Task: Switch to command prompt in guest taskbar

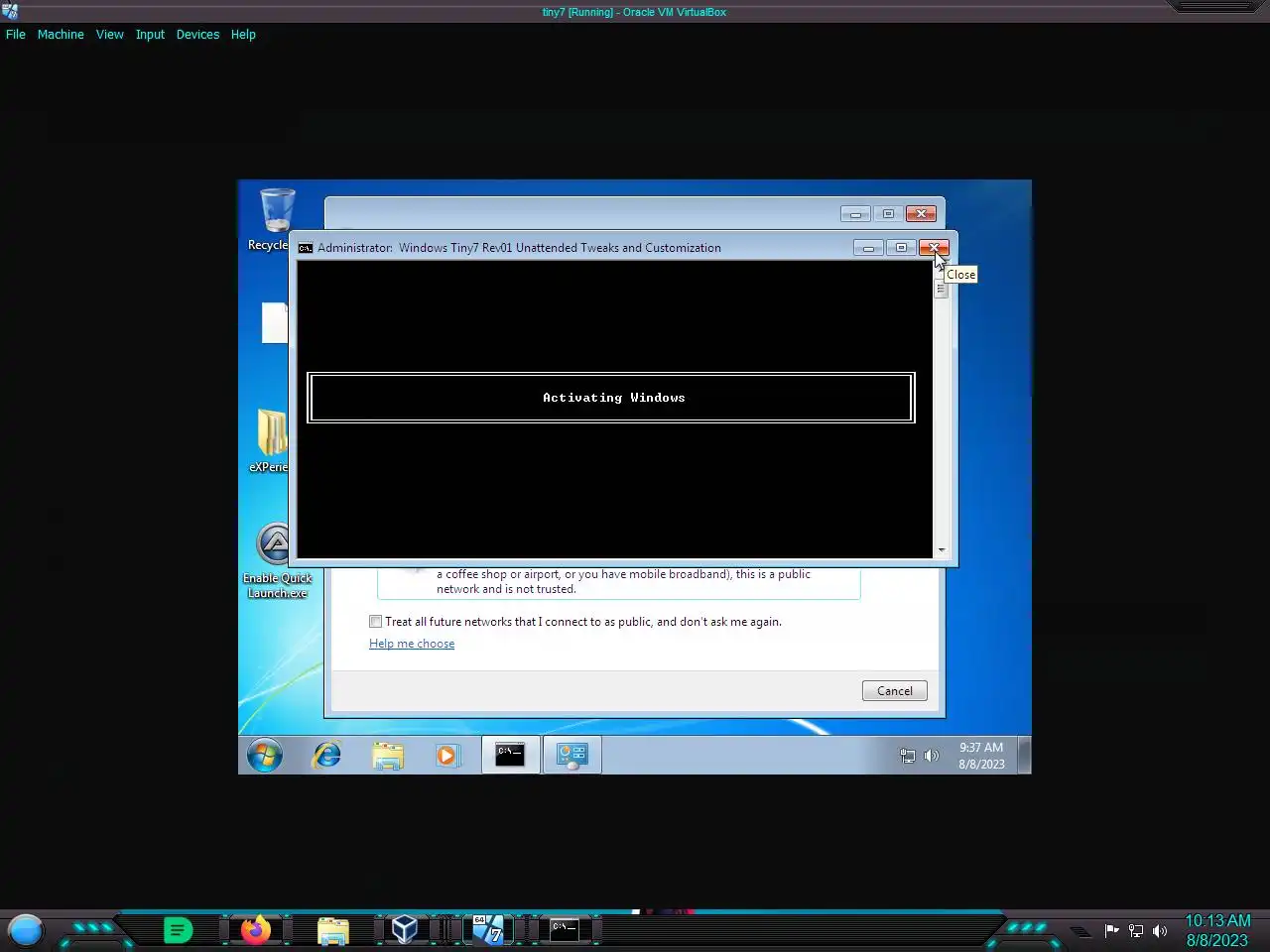Action: [x=510, y=755]
